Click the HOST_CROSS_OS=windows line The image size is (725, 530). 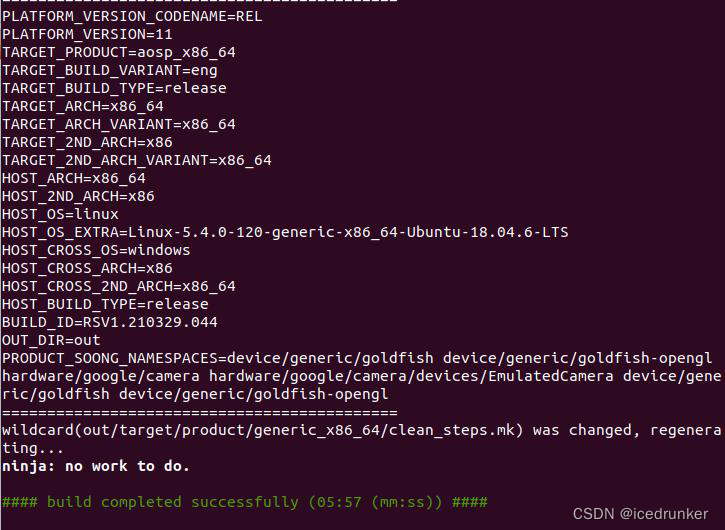96,250
